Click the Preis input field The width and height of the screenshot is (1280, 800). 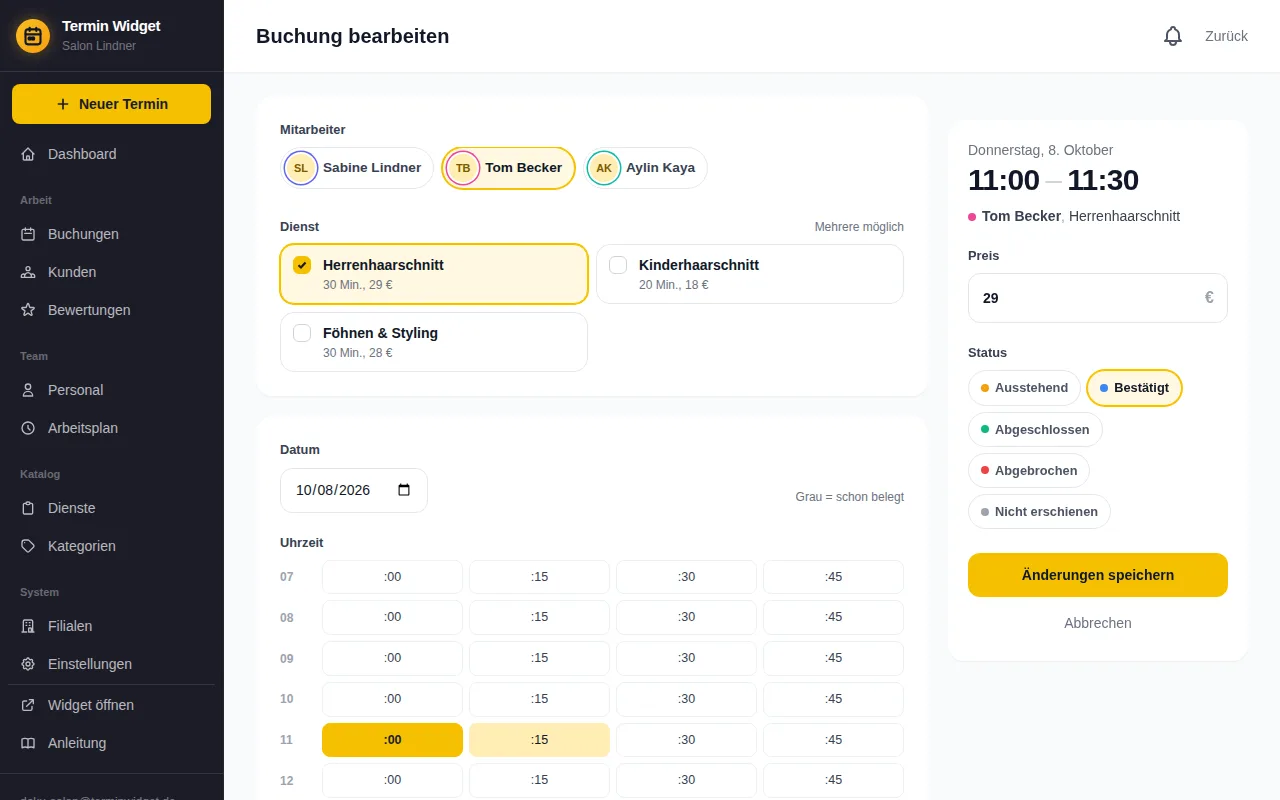tap(1098, 298)
